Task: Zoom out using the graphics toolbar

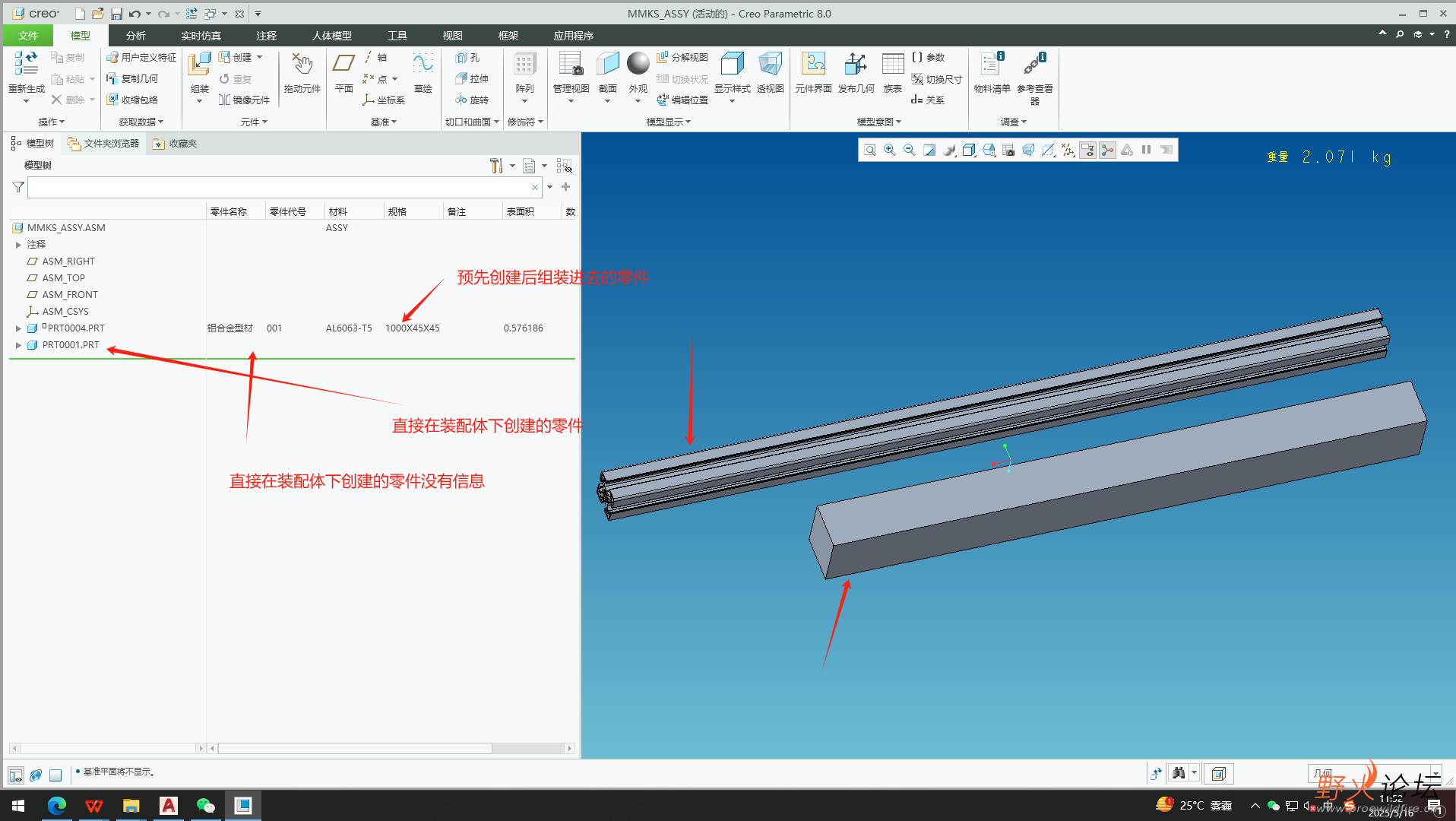Action: click(x=910, y=151)
